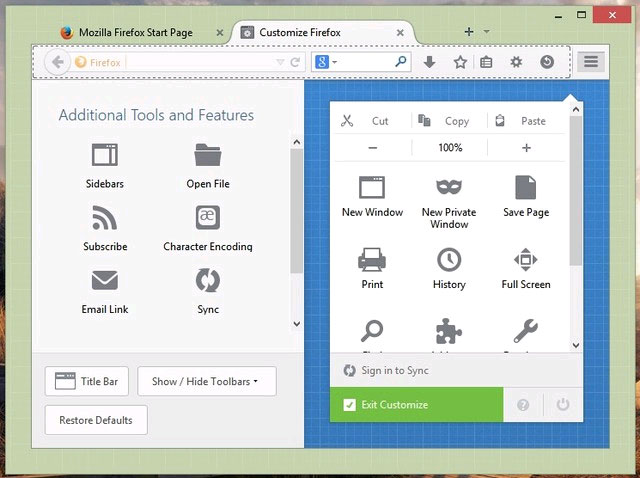Click the zoom in plus button
Viewport: 640px width, 478px height.
(x=527, y=147)
